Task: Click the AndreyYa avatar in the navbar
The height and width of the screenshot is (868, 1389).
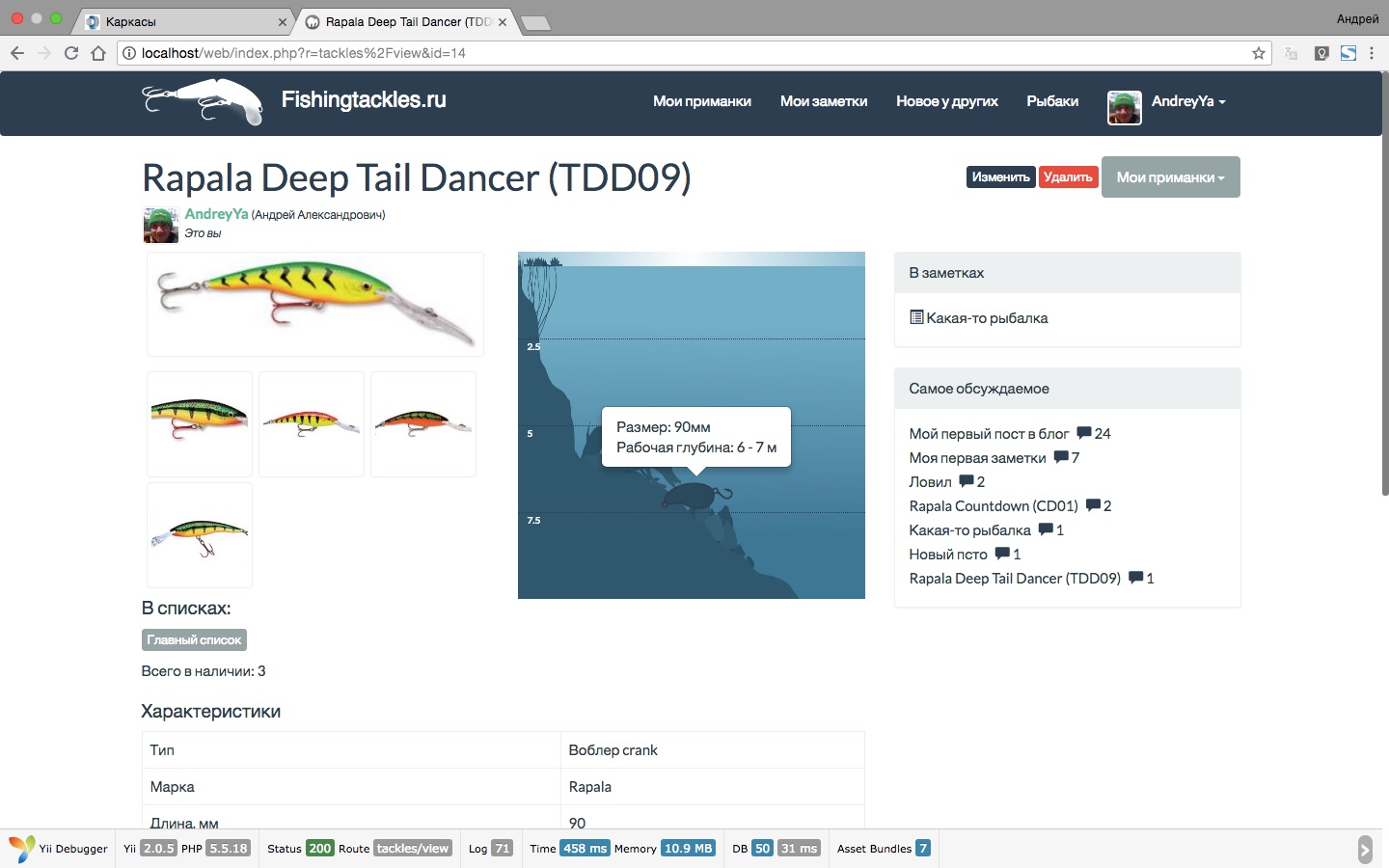Action: 1125,107
